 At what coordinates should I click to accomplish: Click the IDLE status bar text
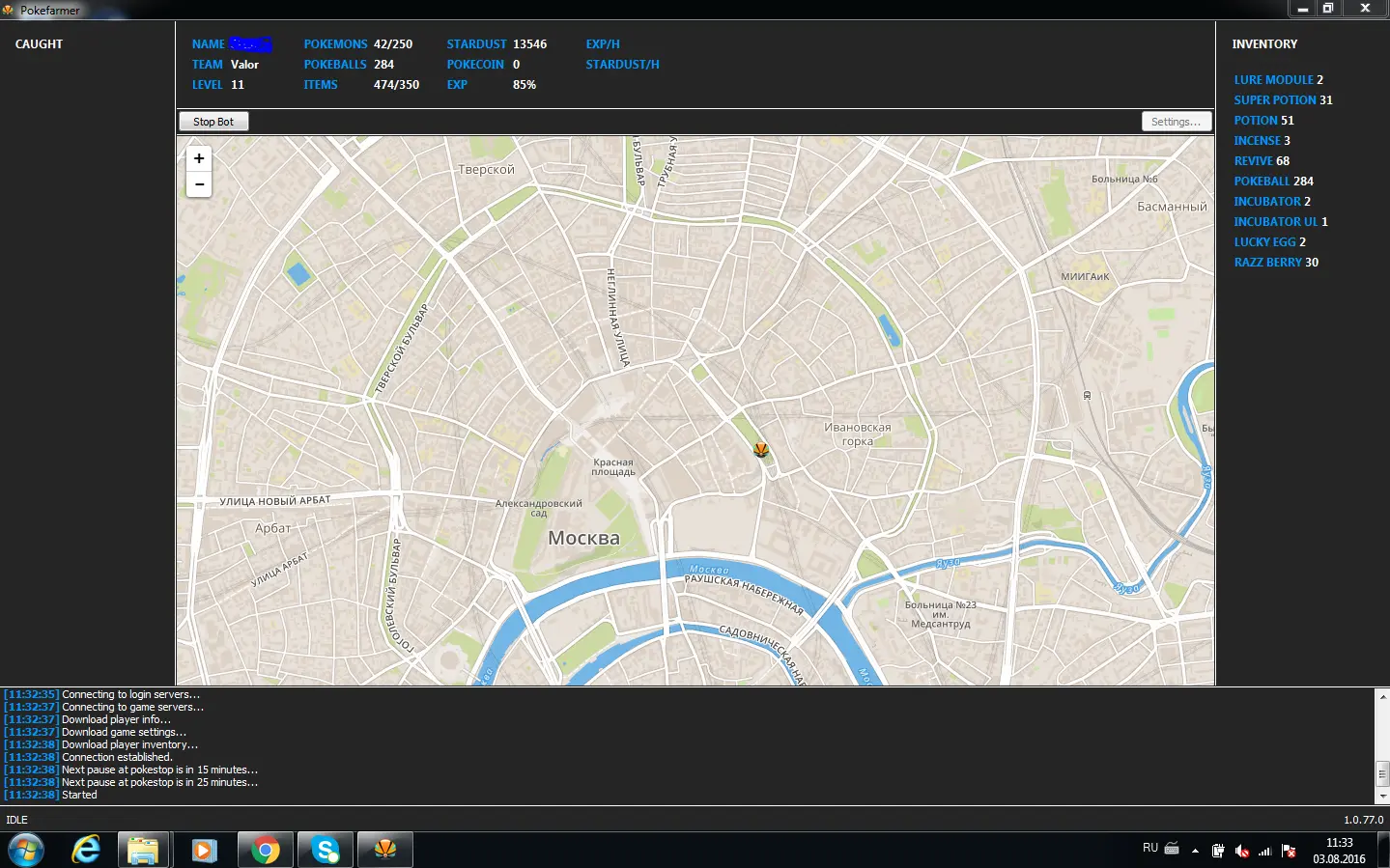click(16, 820)
